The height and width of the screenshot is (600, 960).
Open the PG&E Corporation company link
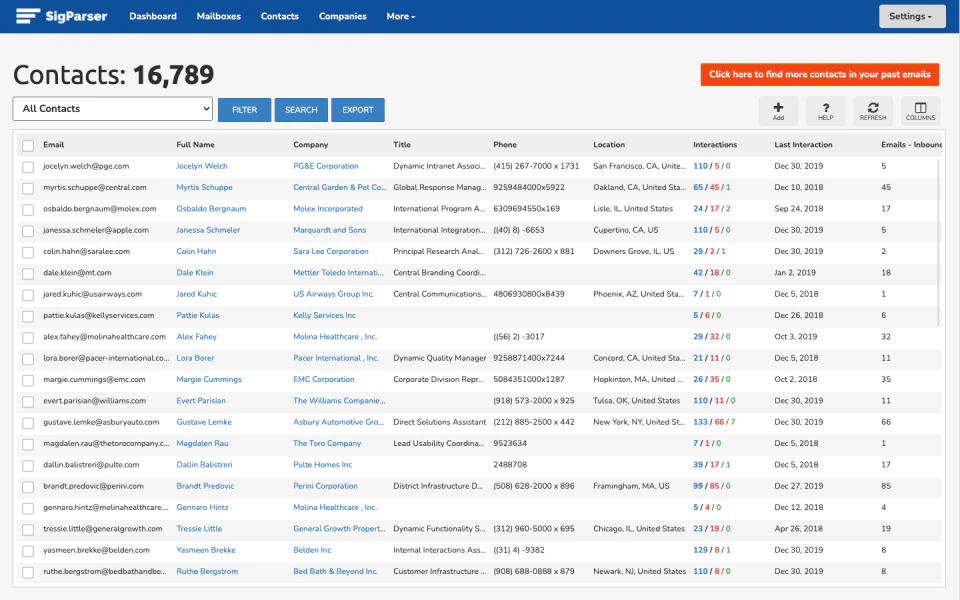tap(329, 166)
